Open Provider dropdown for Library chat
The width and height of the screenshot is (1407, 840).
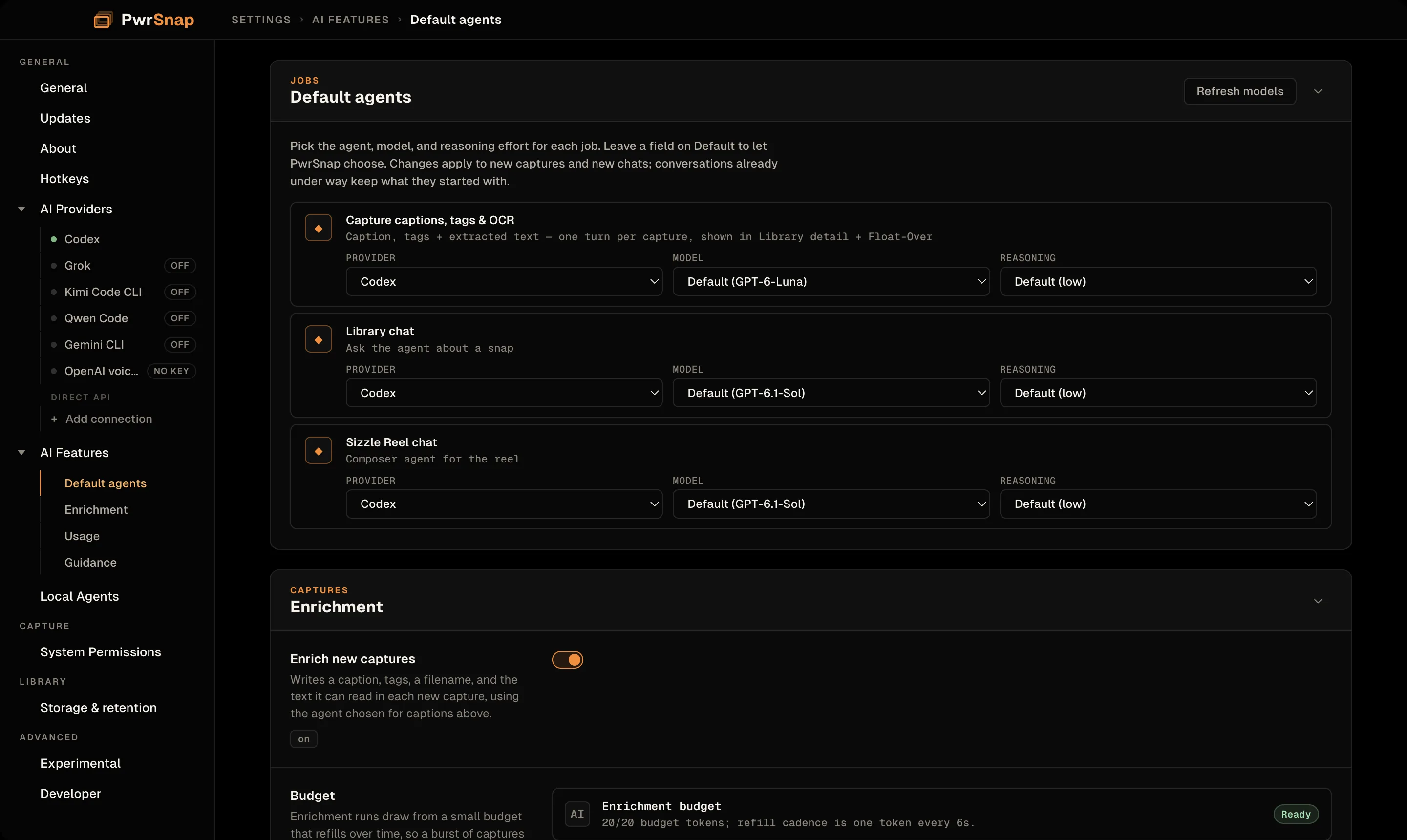(504, 393)
